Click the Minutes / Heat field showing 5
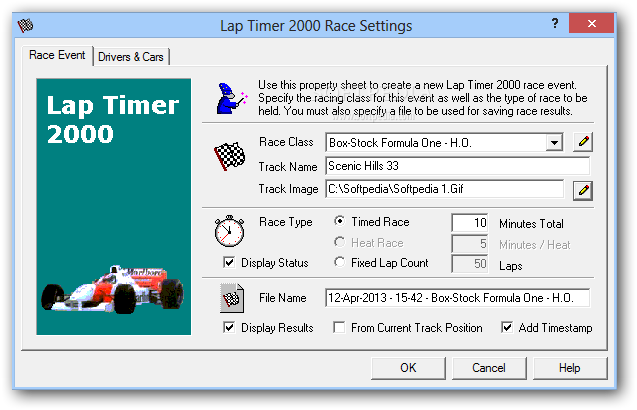637x410 pixels. (x=470, y=244)
